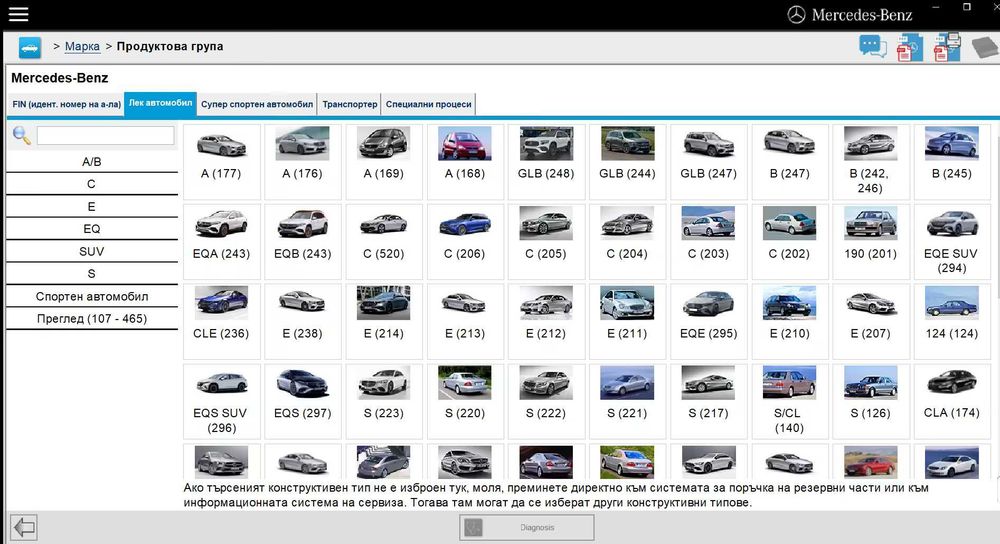1000x544 pixels.
Task: Open GLB (244) model tile
Action: [x=628, y=162]
